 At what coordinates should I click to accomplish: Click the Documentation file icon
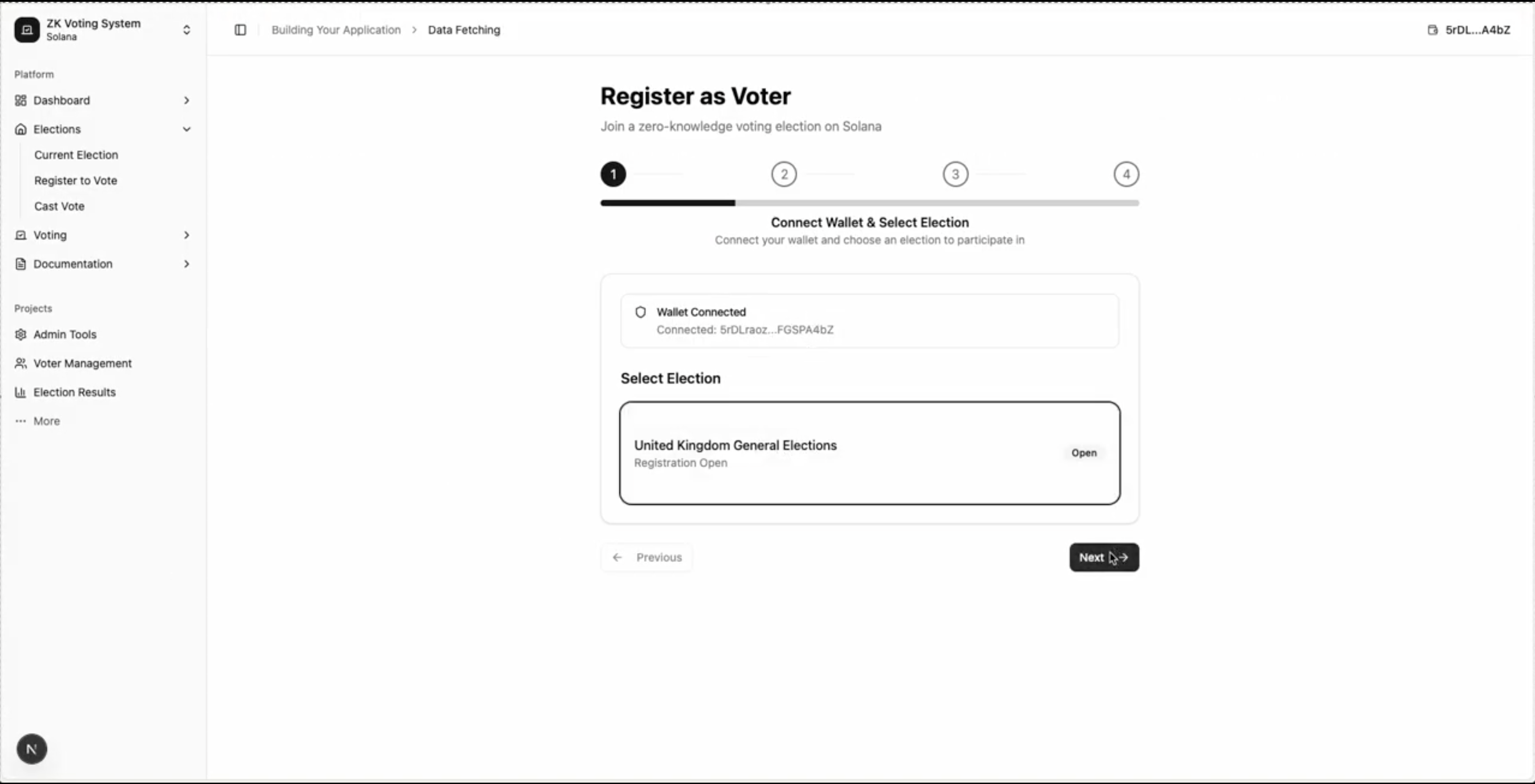pyautogui.click(x=21, y=264)
